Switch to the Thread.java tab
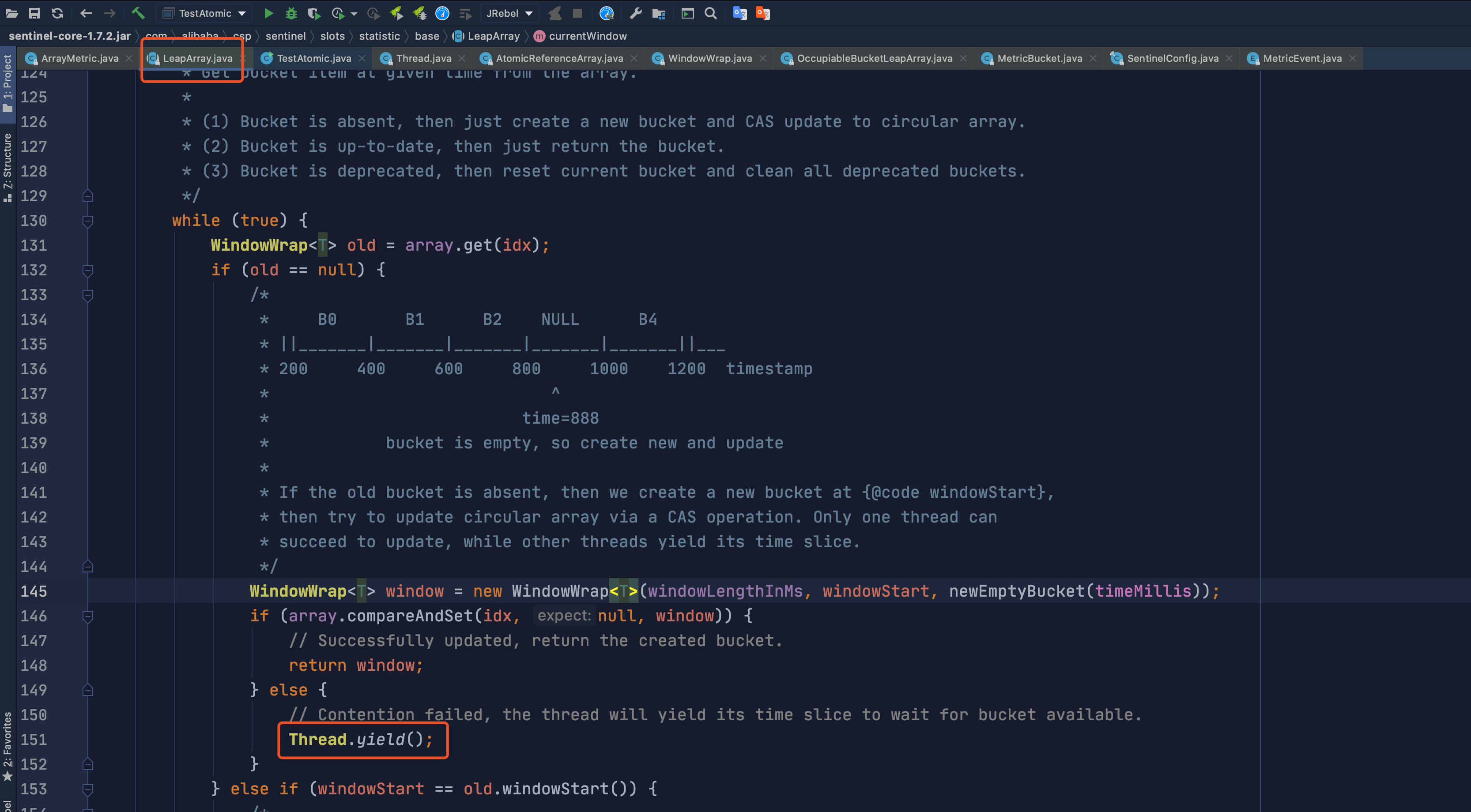Viewport: 1471px width, 812px height. (x=423, y=58)
